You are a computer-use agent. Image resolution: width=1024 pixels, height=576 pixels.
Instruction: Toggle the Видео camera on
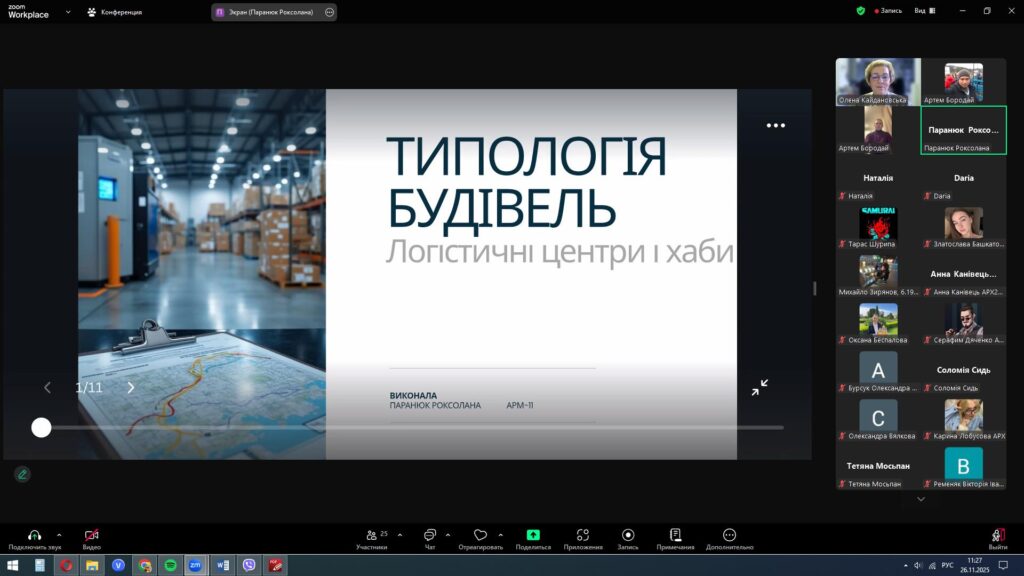click(91, 535)
